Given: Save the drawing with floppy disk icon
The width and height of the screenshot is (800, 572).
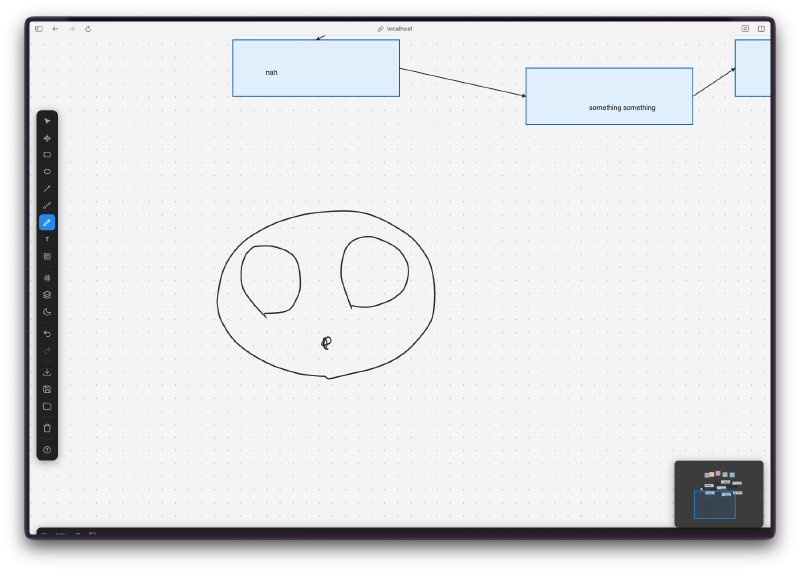Looking at the screenshot, I should coord(47,389).
